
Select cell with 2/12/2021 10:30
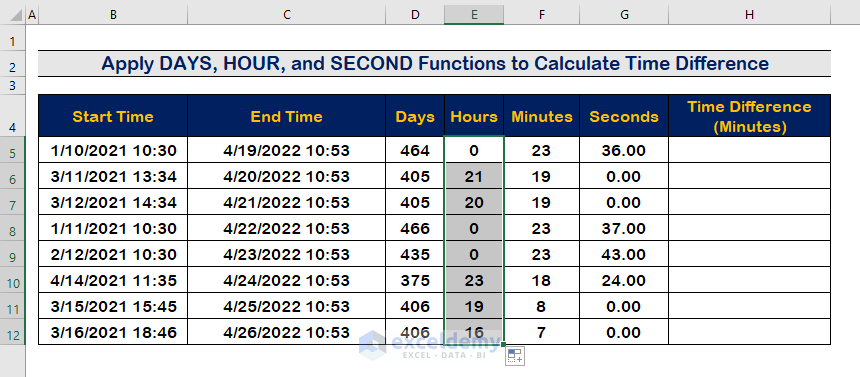(113, 254)
